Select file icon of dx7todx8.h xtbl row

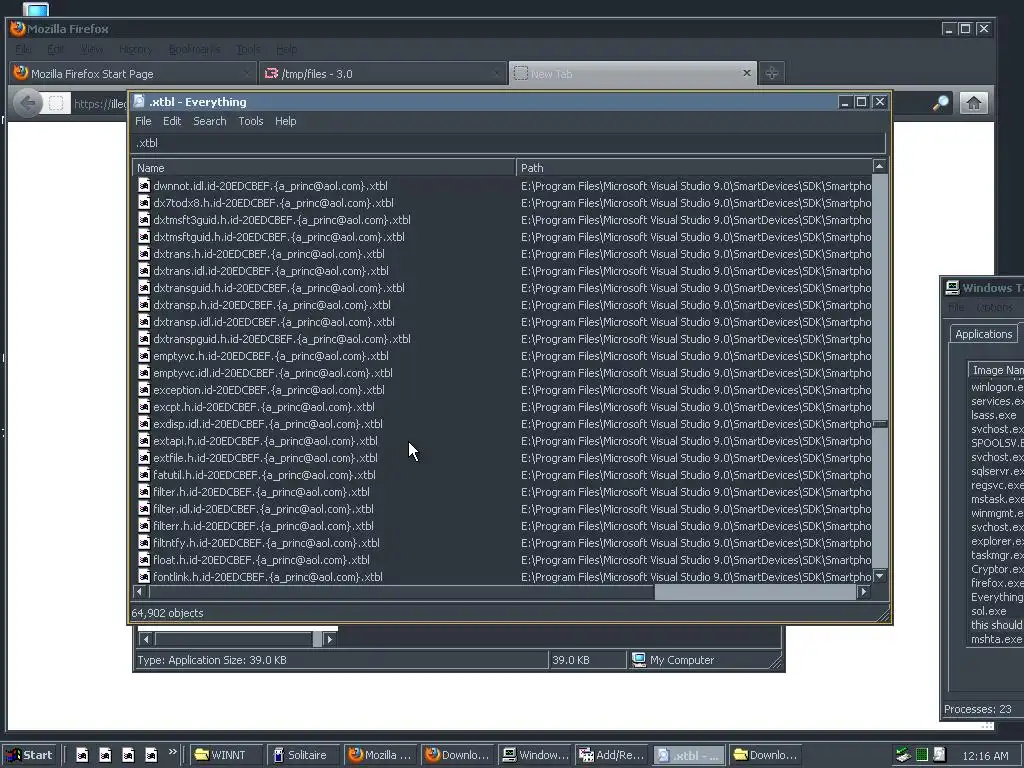tap(144, 202)
